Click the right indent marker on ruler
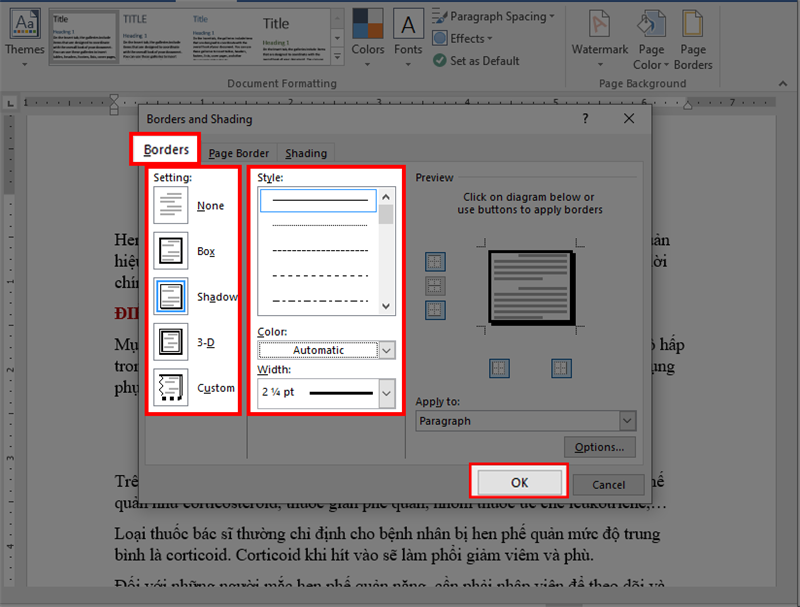The width and height of the screenshot is (800, 607). click(688, 105)
